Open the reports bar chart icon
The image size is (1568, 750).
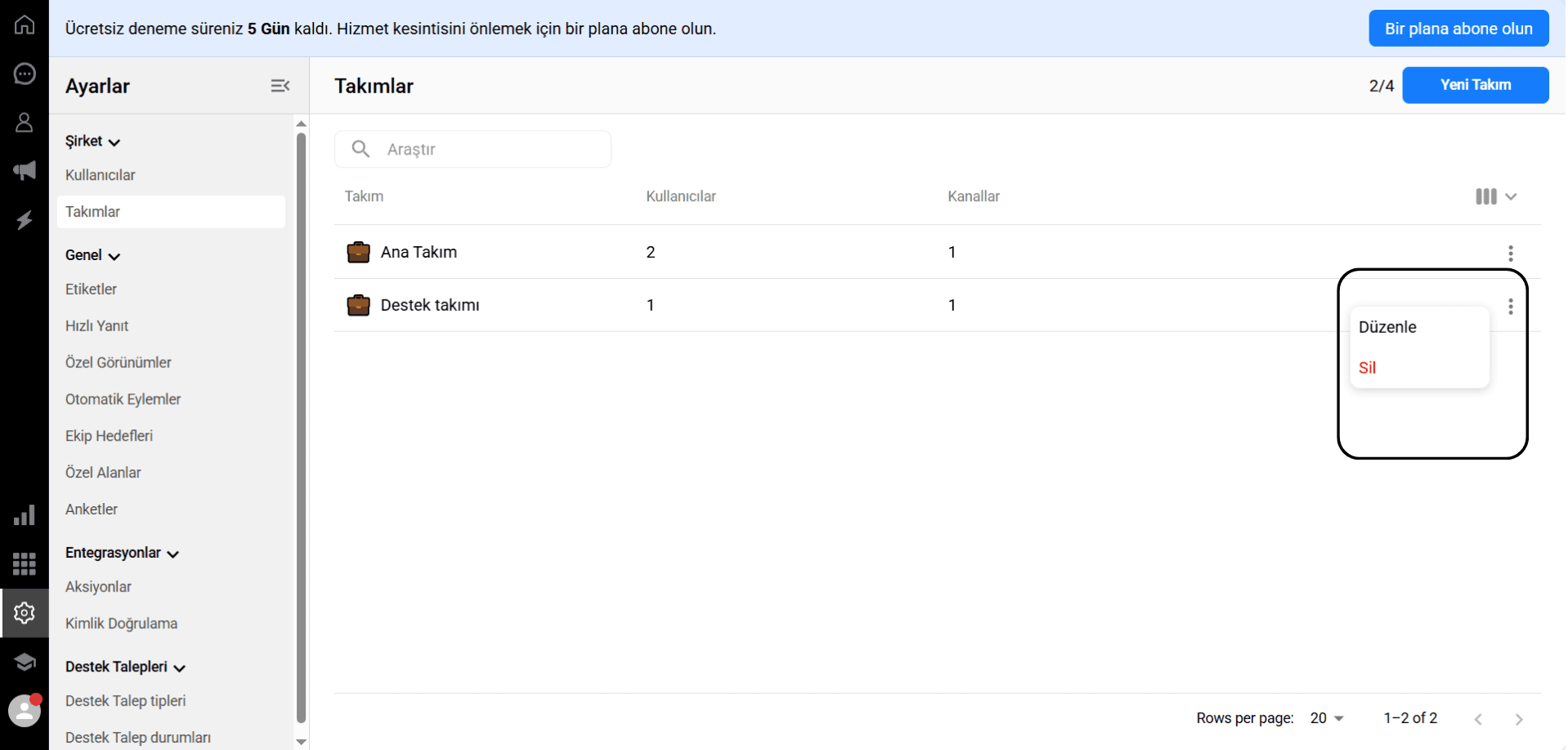25,515
